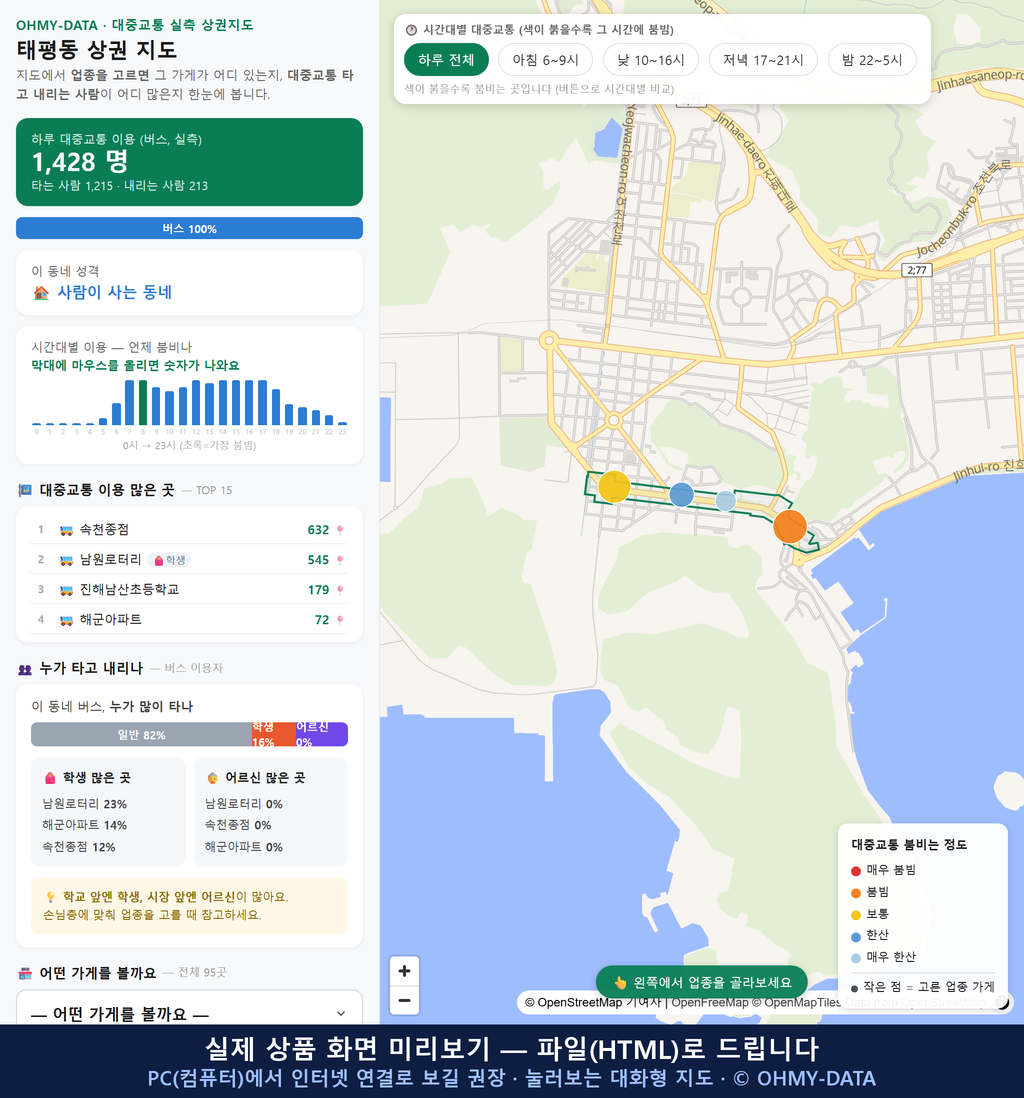
Task: Switch to 저녁 17~21시 time filter
Action: (763, 60)
